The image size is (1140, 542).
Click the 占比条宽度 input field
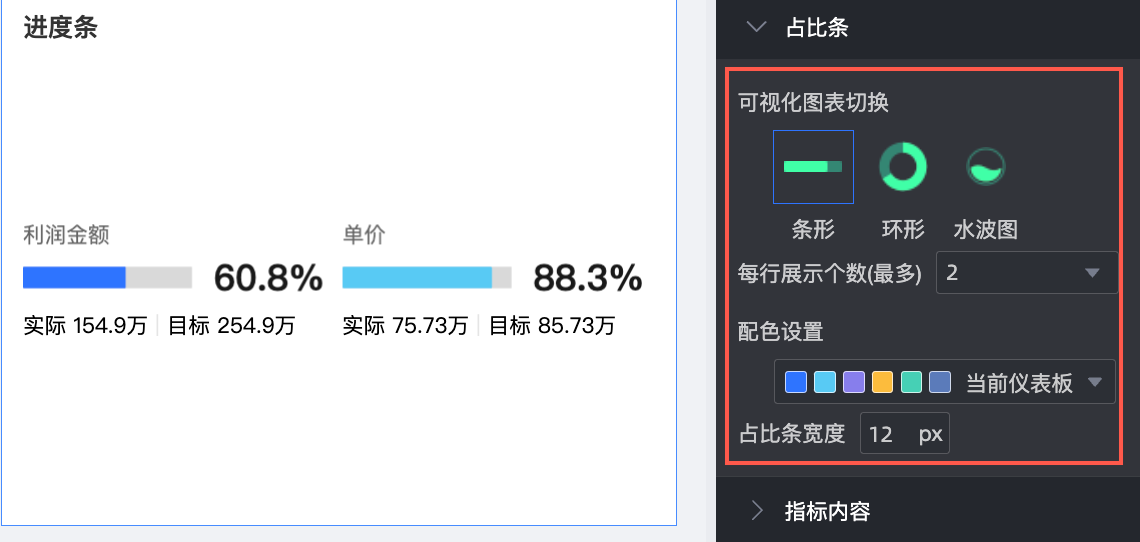[904, 434]
